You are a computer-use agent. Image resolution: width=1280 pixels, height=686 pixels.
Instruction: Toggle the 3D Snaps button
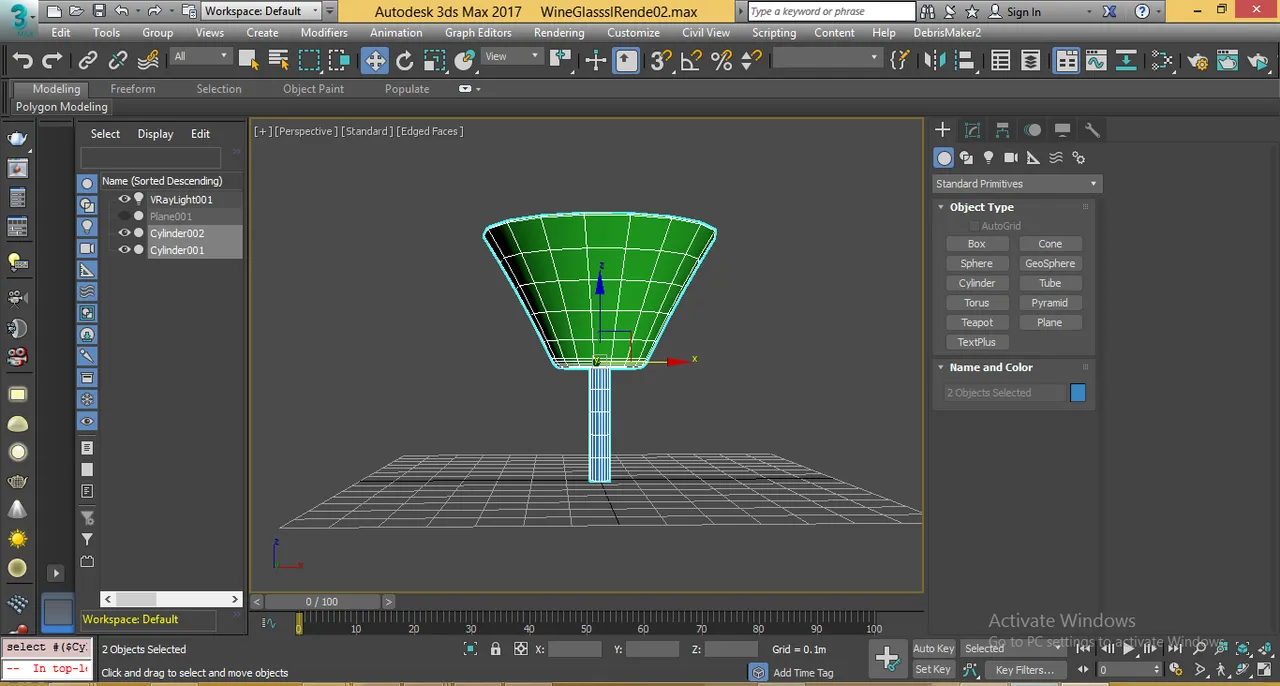coord(660,61)
